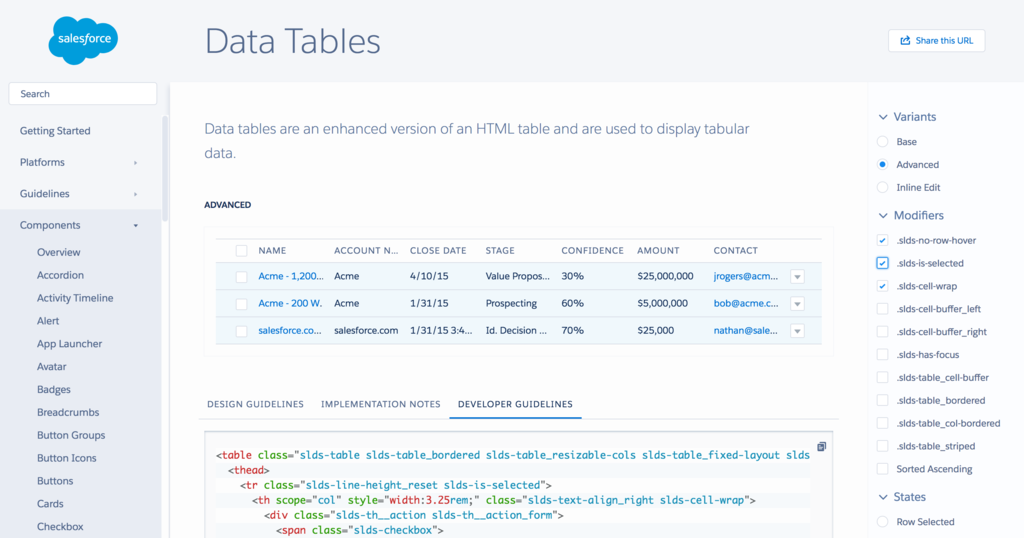
Task: Select the Acme - 200 W. row checkbox
Action: tap(242, 304)
